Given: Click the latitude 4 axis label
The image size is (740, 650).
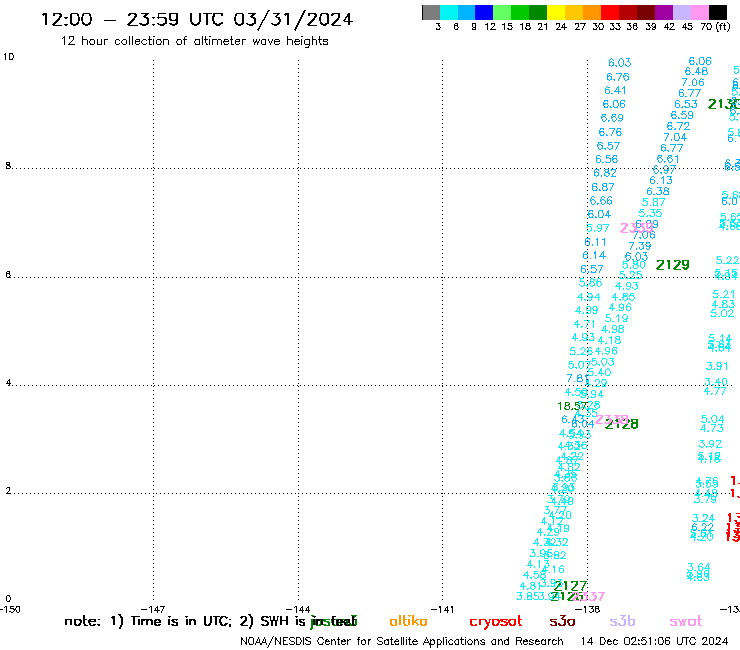Looking at the screenshot, I should [8, 383].
